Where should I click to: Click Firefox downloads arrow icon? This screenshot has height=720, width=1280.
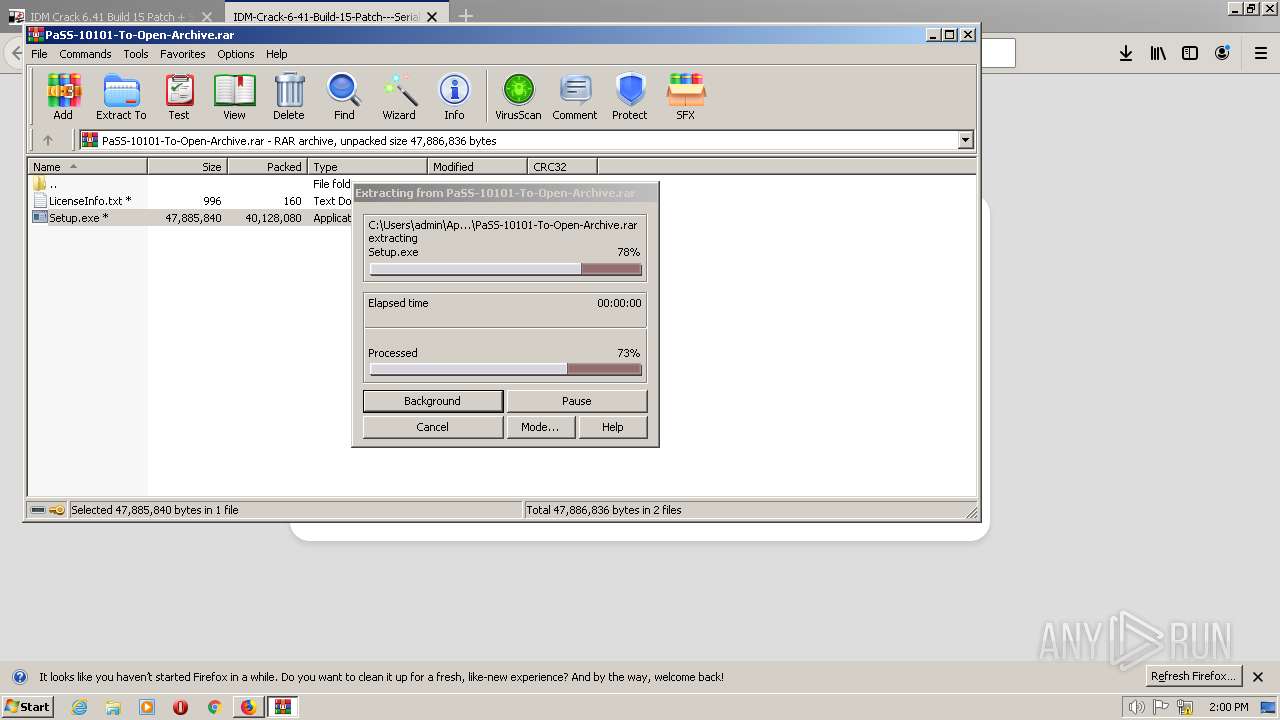[1126, 53]
